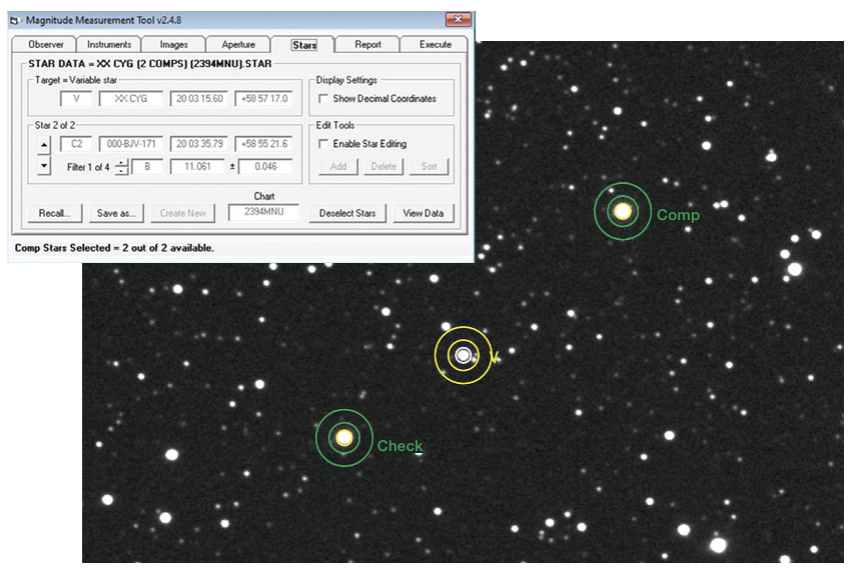Go to the Aperture tab
Viewport: 864px width, 578px height.
(x=238, y=45)
